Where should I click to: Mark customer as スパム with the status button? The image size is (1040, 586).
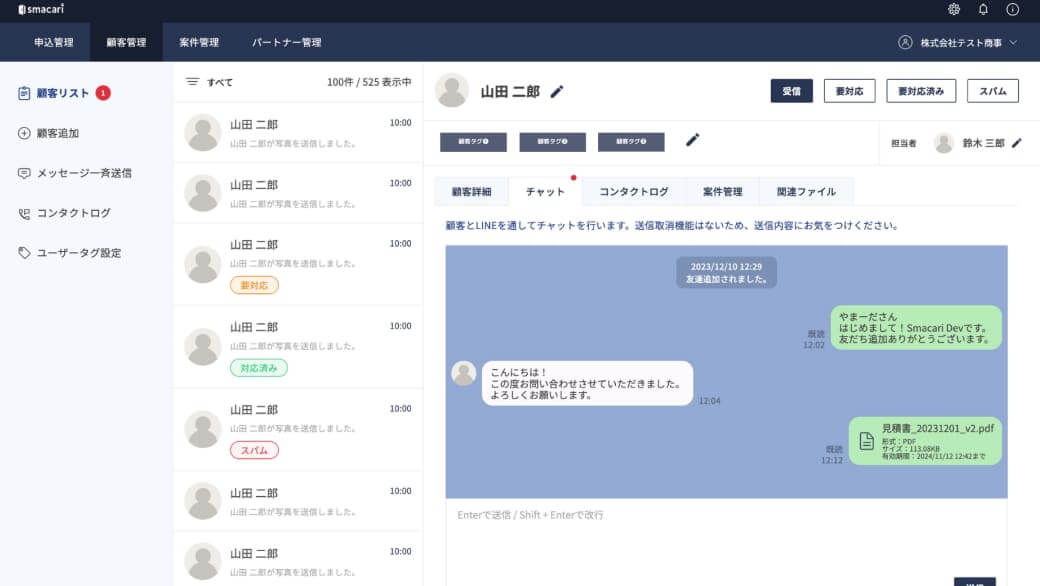992,90
